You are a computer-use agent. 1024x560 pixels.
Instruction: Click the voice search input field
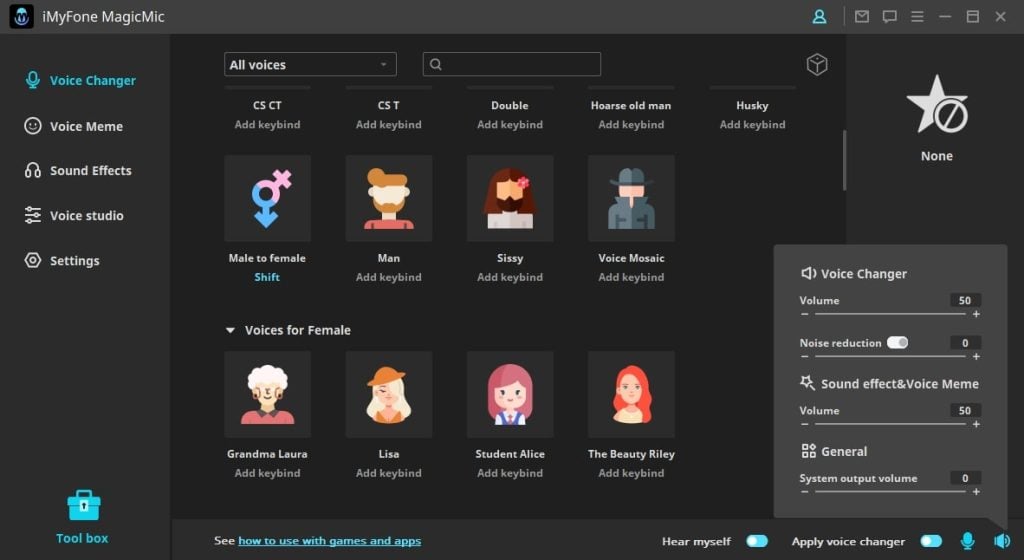click(512, 64)
